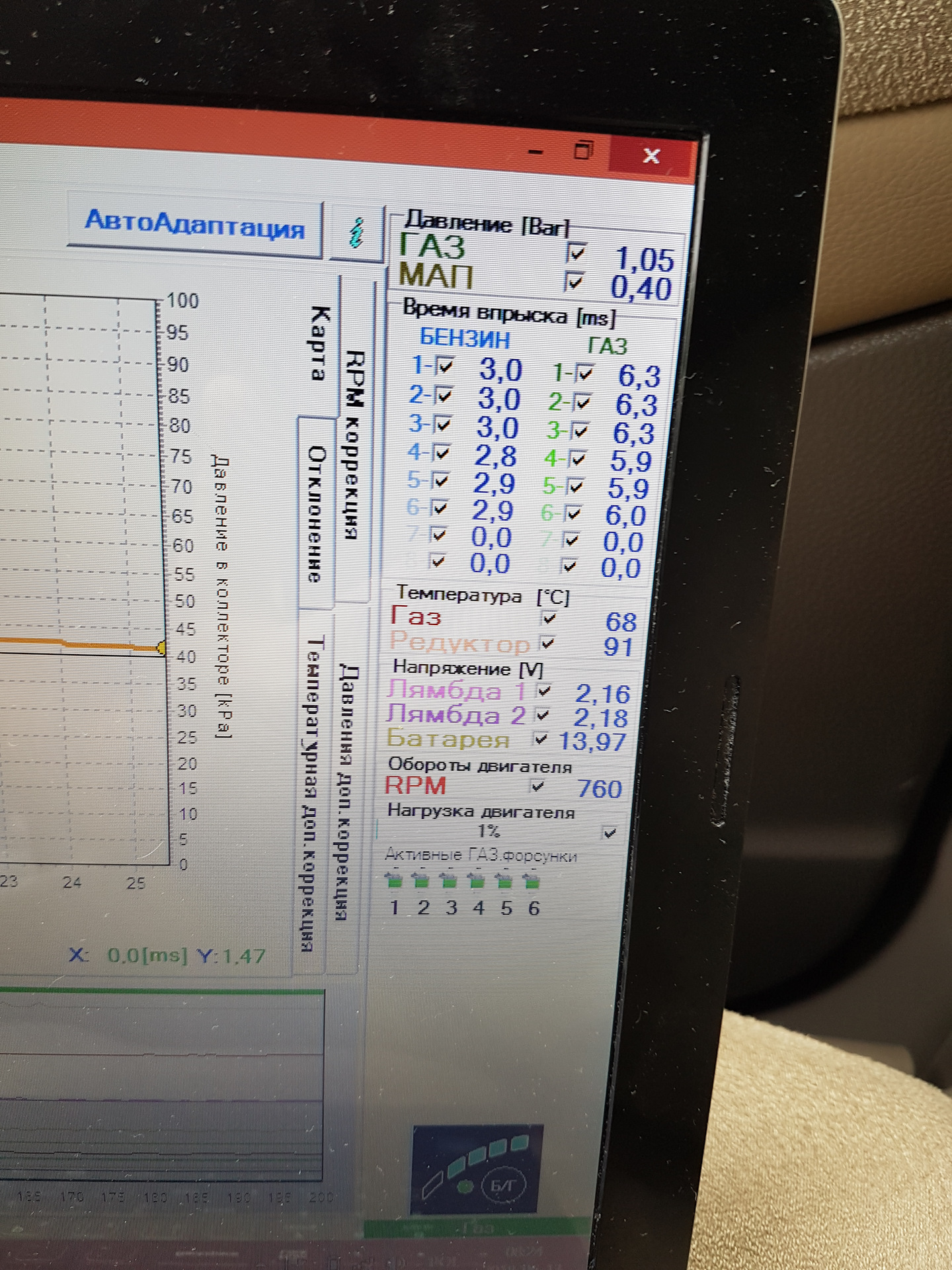This screenshot has height=1270, width=952.
Task: Toggle the Батарея voltage checkbox
Action: (541, 738)
